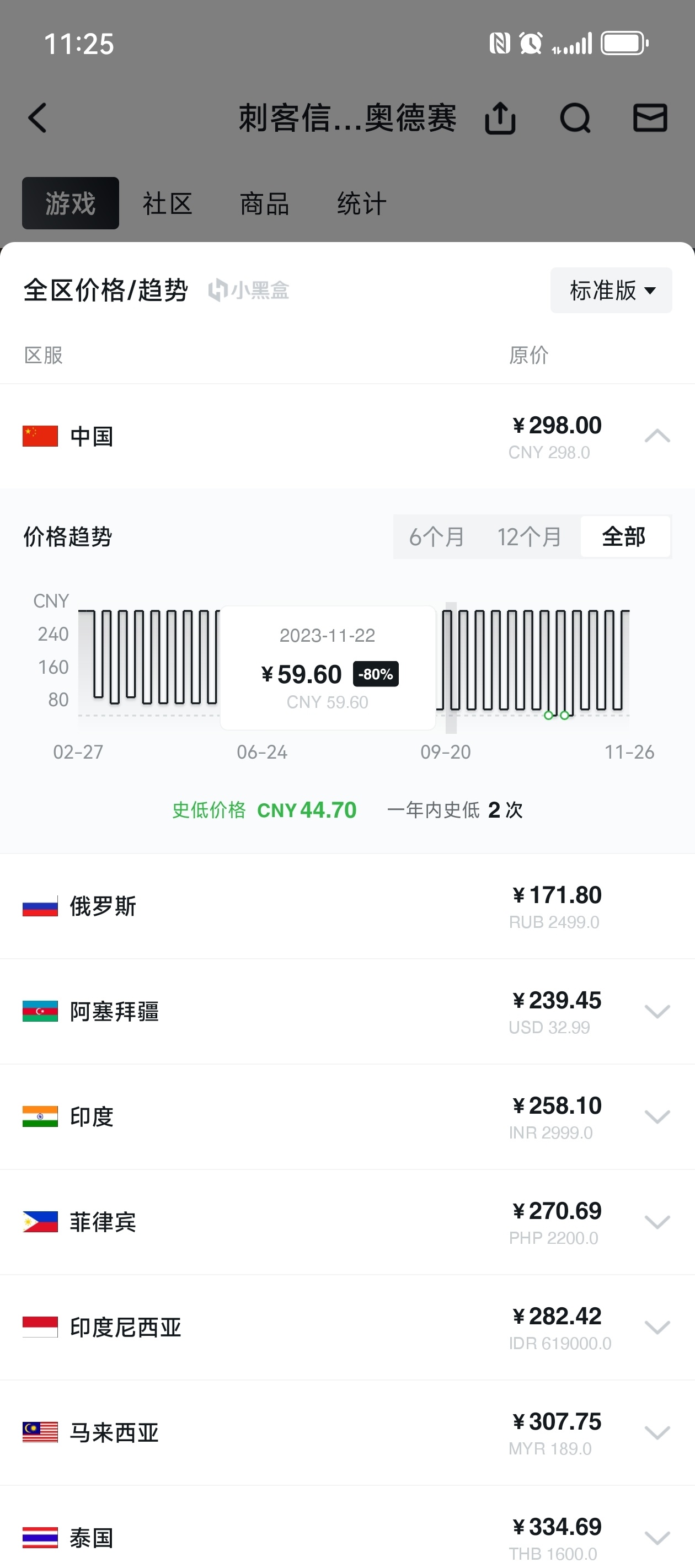Tap the 小黑盒 logo
The image size is (695, 1568).
coord(249,291)
